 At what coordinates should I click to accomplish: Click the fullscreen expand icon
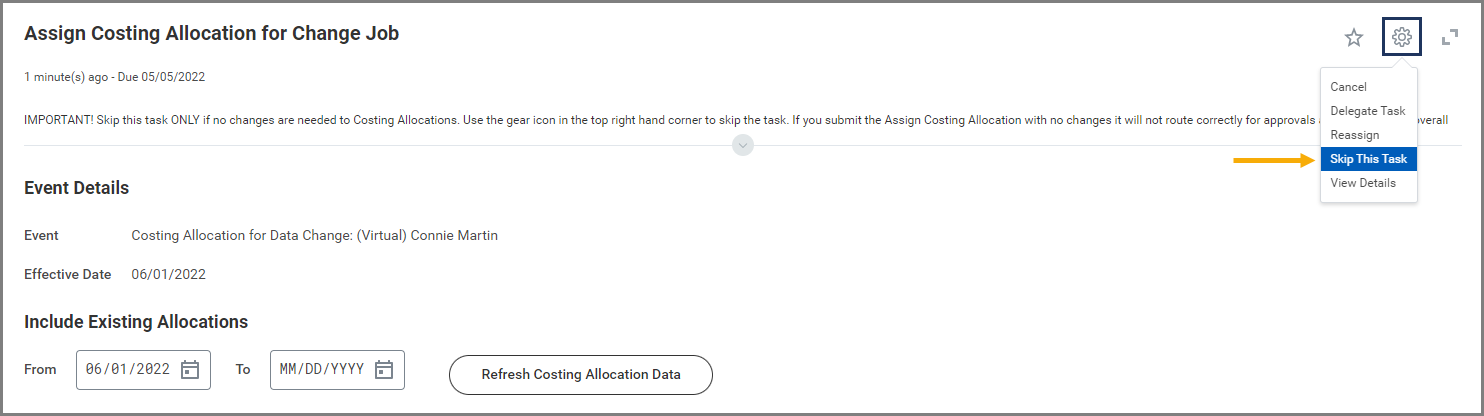coord(1449,38)
